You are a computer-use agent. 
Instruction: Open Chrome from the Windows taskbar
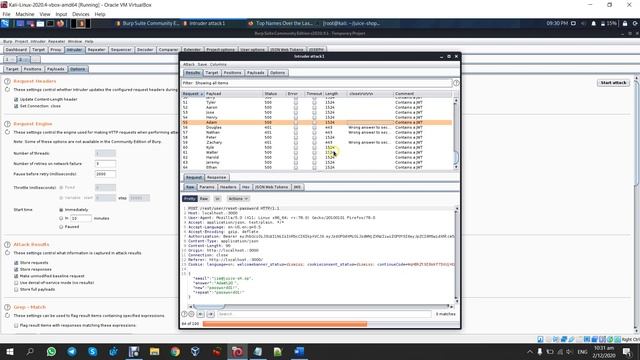(x=175, y=351)
